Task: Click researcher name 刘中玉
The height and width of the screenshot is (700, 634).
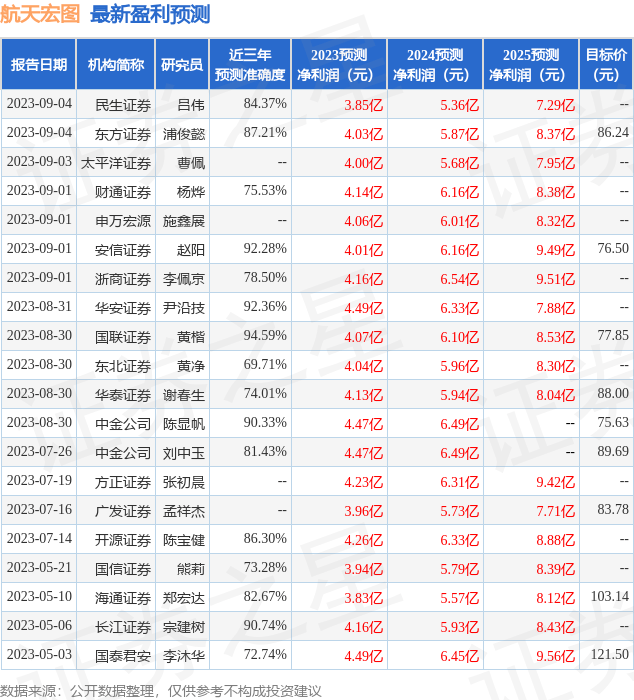Action: point(184,453)
